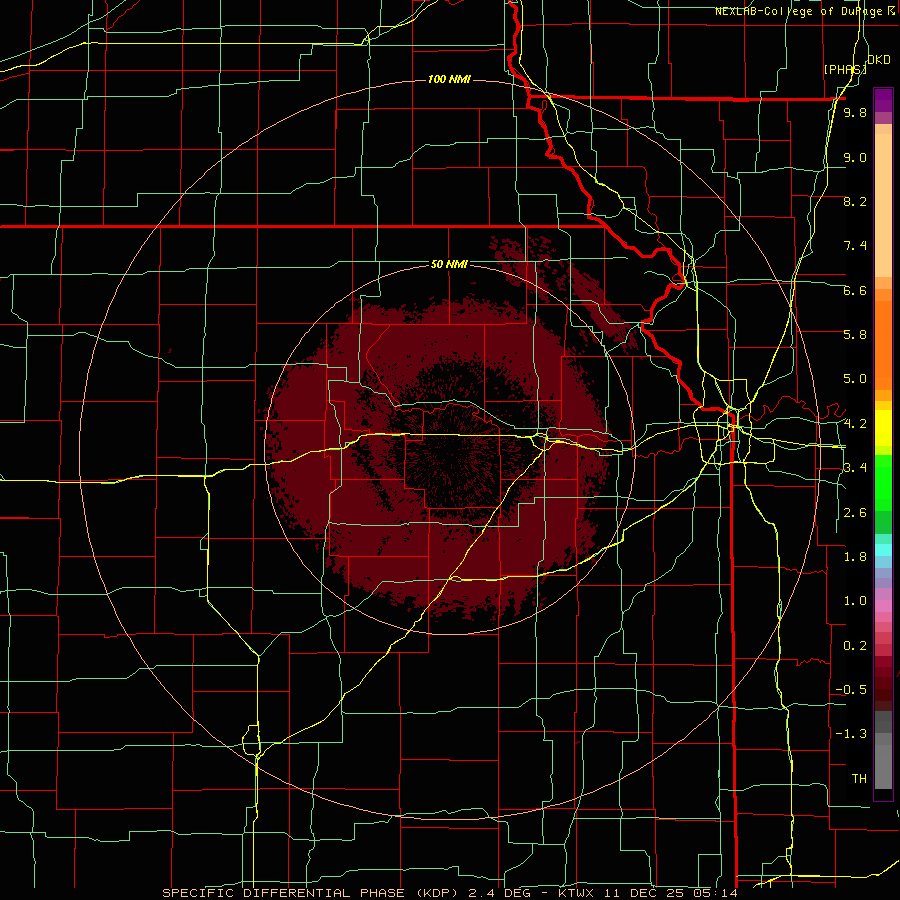This screenshot has height=900, width=900.
Task: Pick the purple top segment of color scale
Action: tap(883, 100)
